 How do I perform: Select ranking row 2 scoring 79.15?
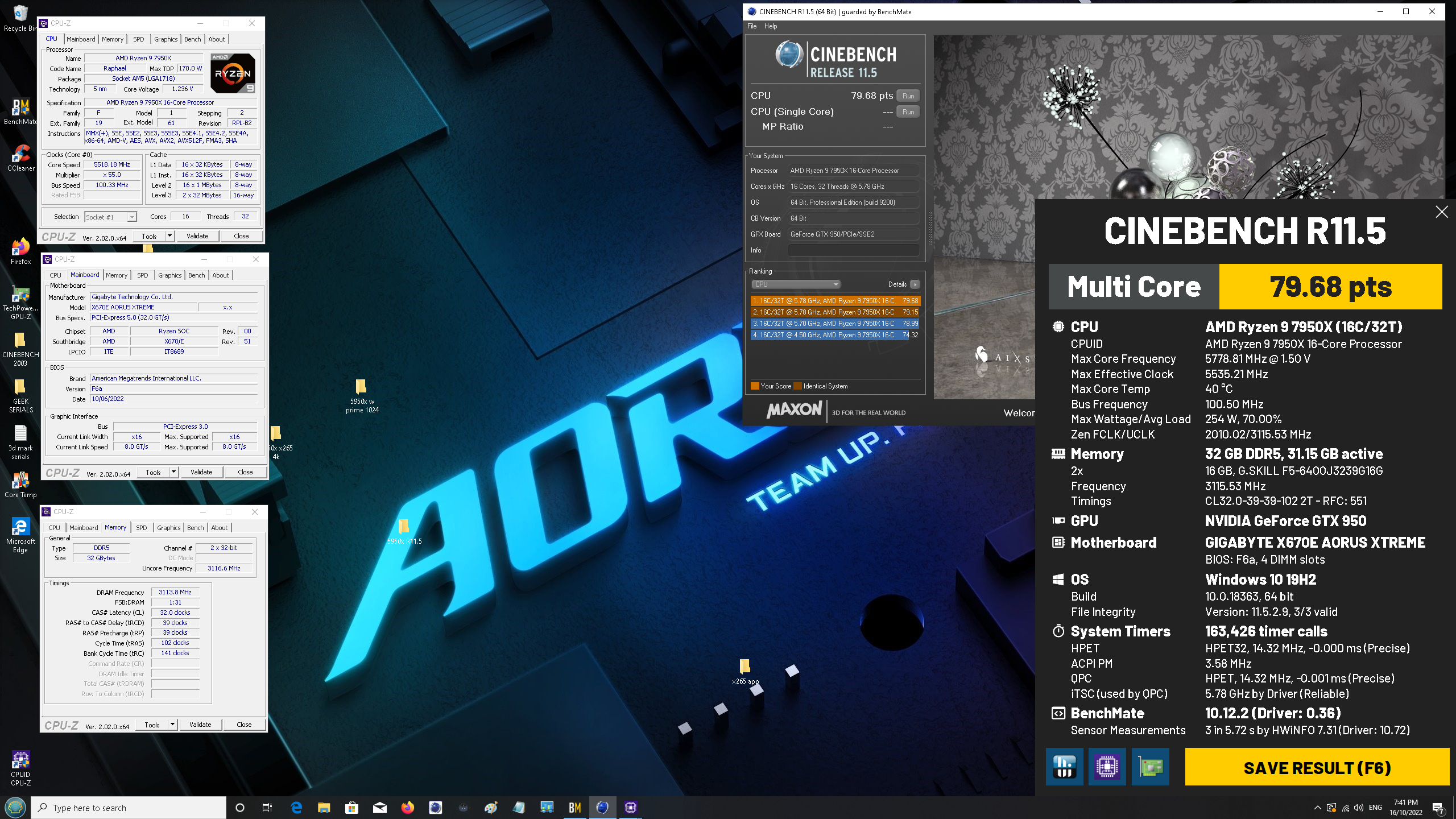[835, 312]
